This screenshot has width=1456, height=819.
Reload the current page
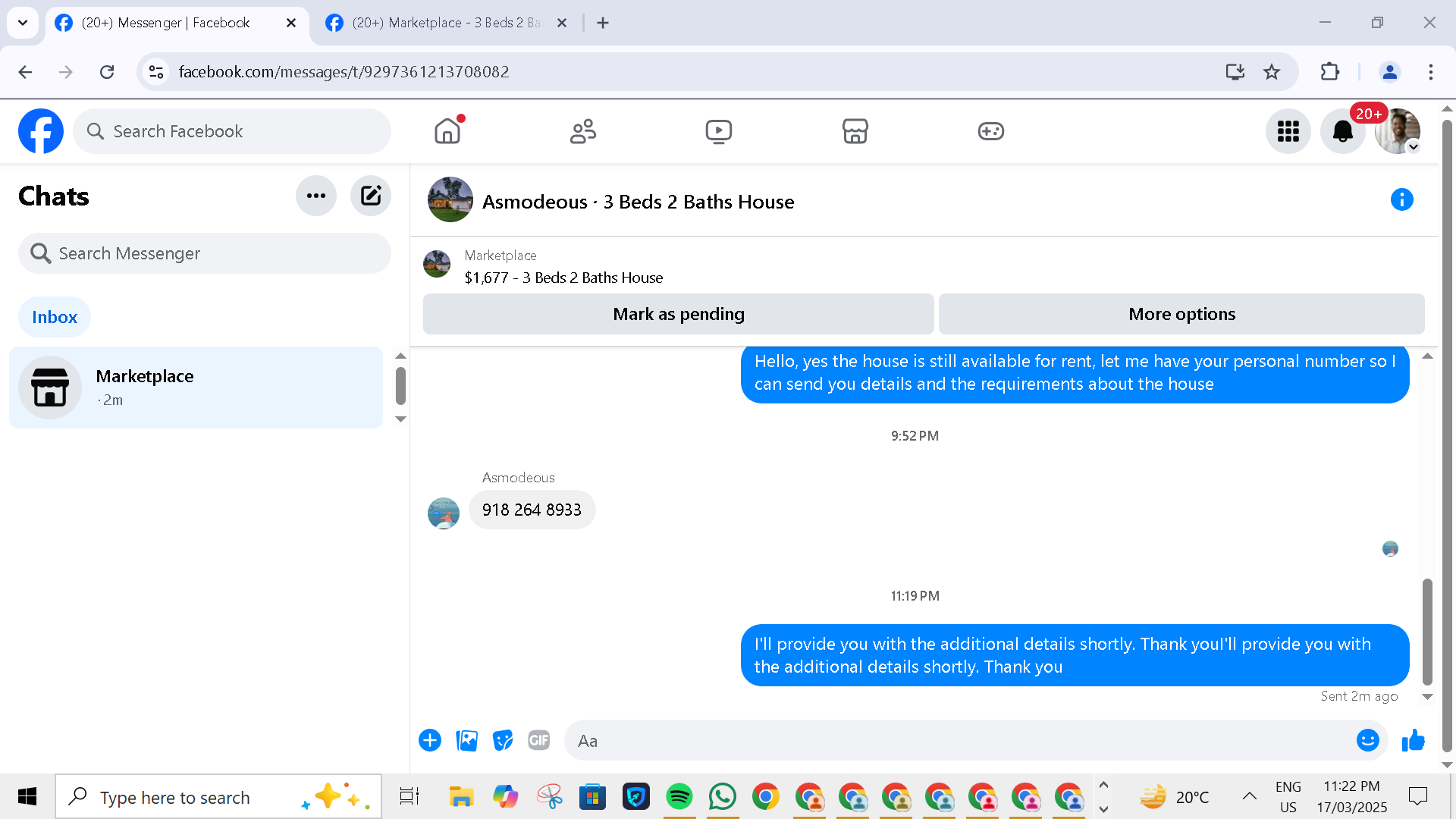(x=107, y=72)
